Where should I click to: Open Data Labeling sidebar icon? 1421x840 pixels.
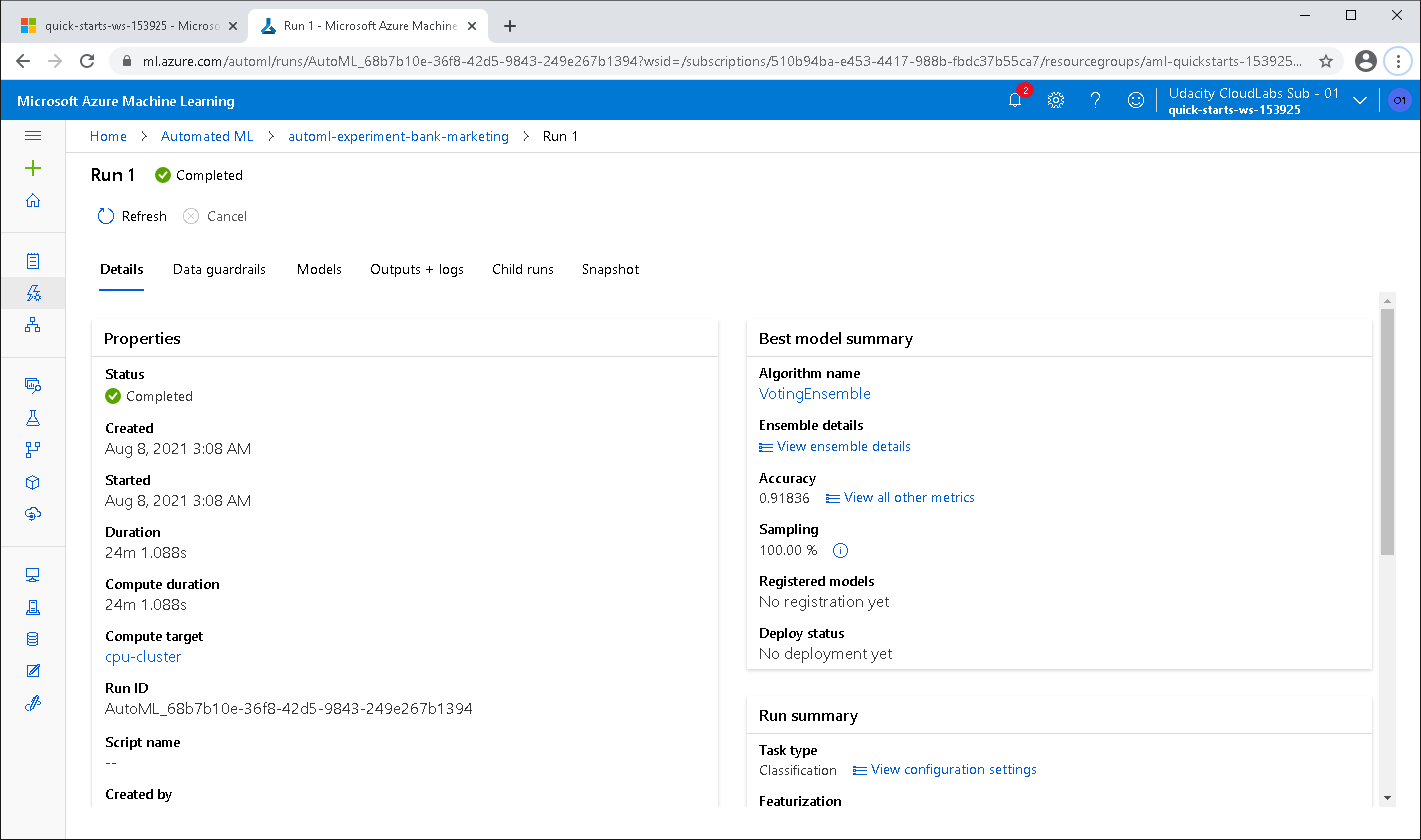click(33, 671)
